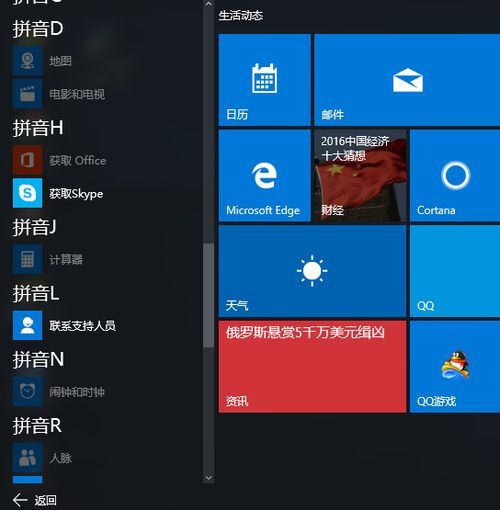Select the 闹钟和时钟 text label
This screenshot has width=500, height=510.
(77, 392)
